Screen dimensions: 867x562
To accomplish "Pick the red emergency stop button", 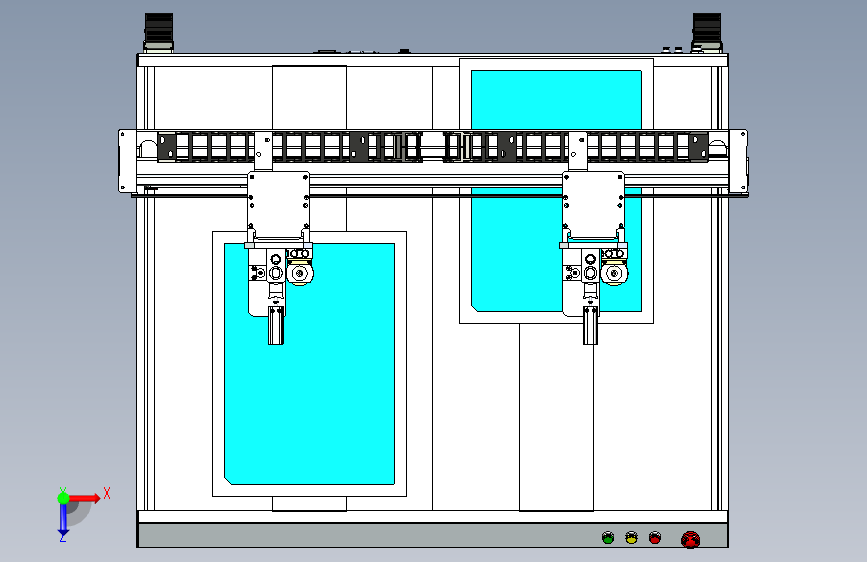I will point(691,539).
